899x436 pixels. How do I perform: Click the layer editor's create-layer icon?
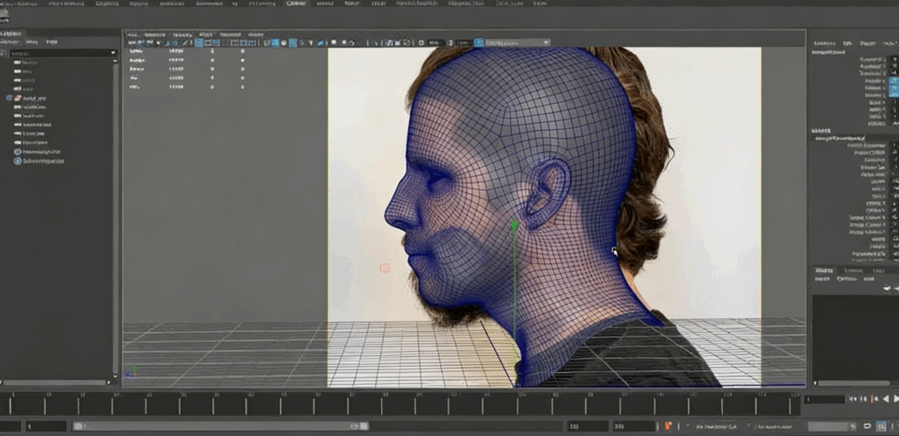pyautogui.click(x=887, y=289)
